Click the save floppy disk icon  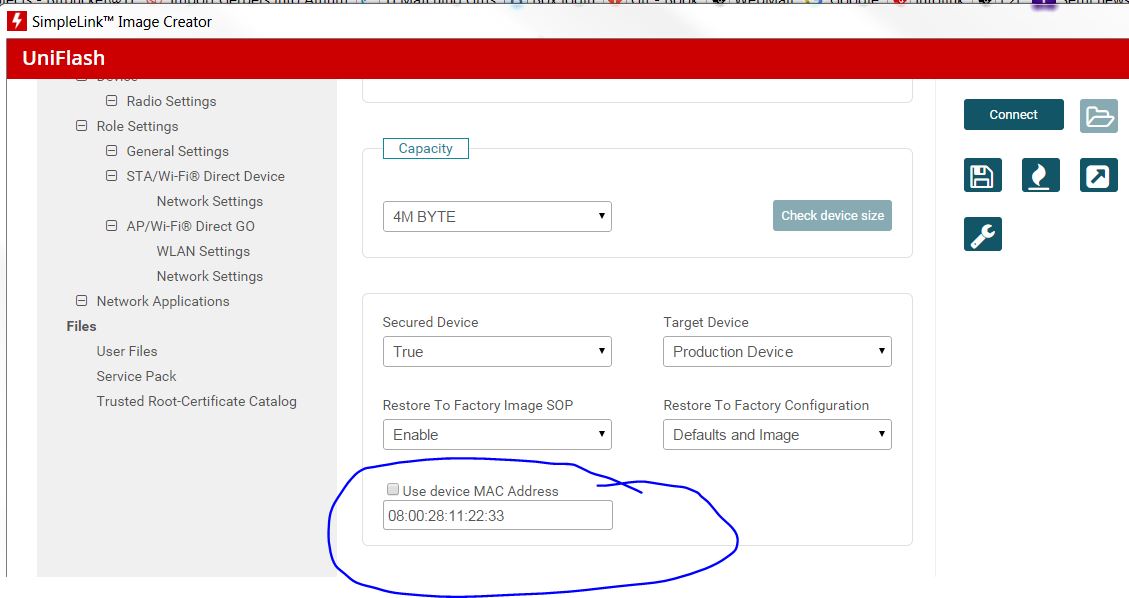click(x=983, y=175)
